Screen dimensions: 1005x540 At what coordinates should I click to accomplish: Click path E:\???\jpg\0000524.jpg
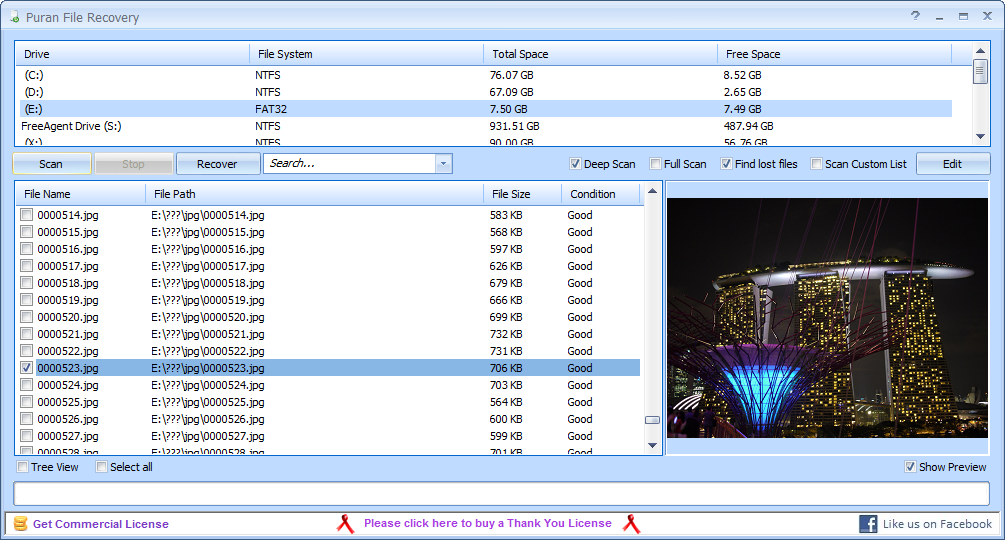[x=208, y=385]
